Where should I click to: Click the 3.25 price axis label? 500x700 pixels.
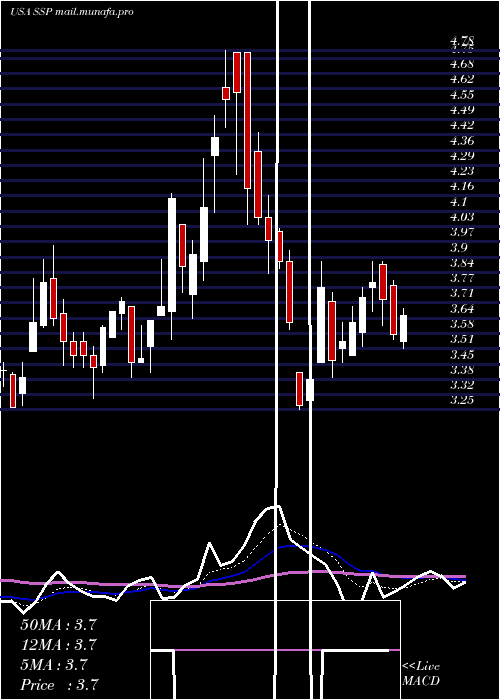point(462,400)
